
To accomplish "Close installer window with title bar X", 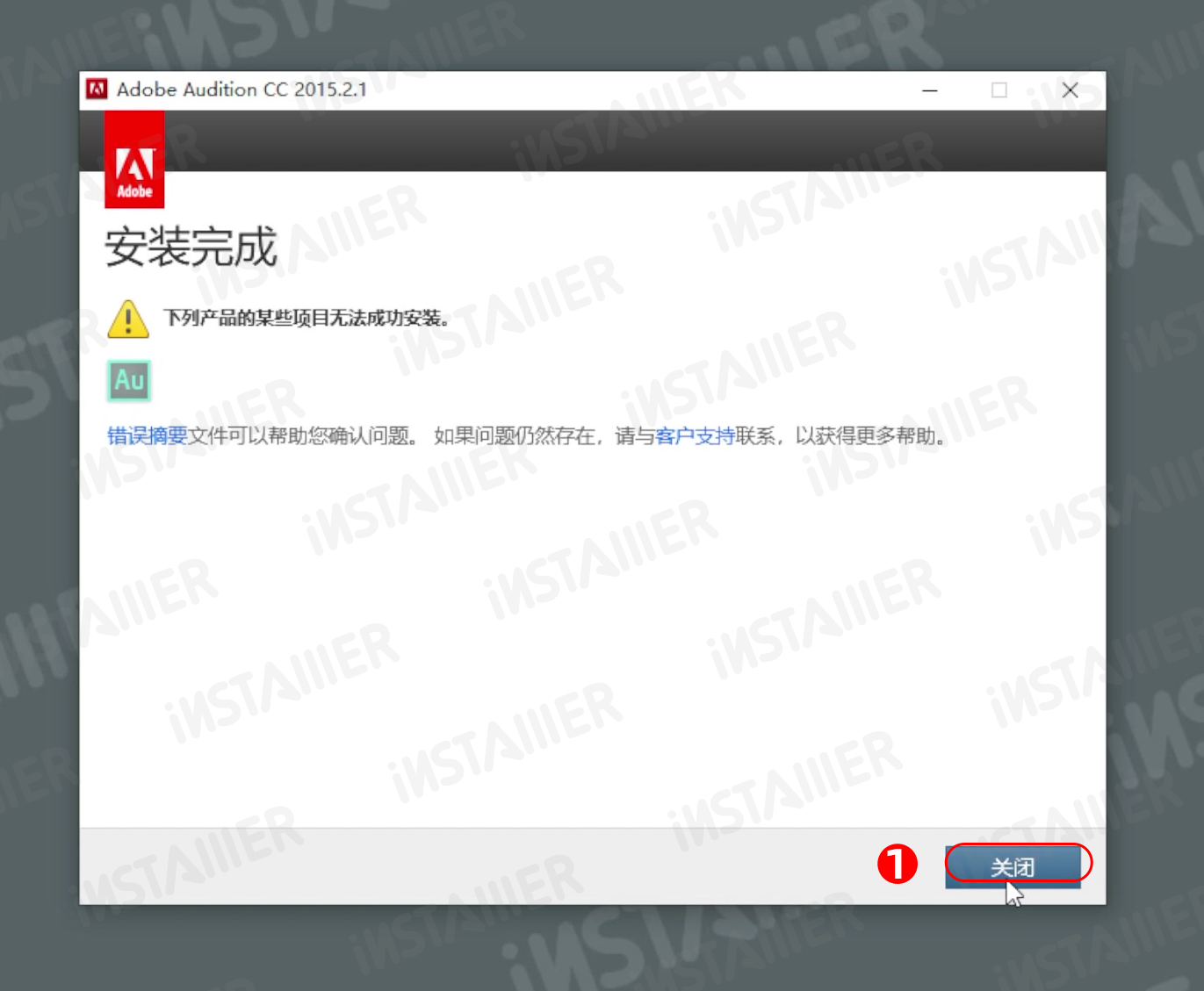I will pos(1070,90).
